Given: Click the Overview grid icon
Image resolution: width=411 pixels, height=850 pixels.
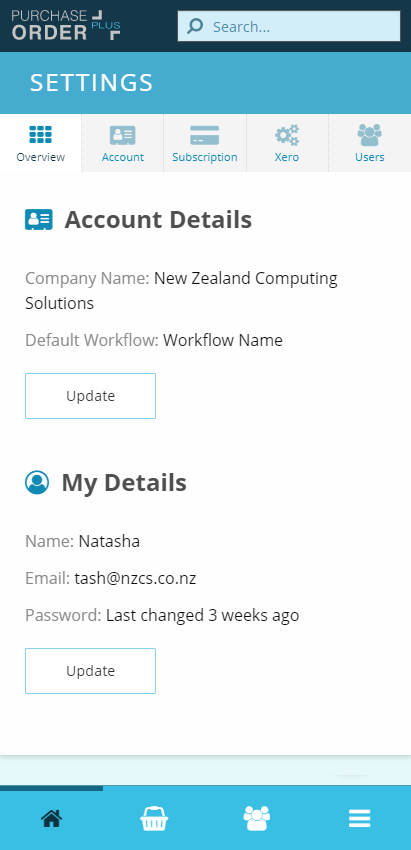Looking at the screenshot, I should [41, 134].
